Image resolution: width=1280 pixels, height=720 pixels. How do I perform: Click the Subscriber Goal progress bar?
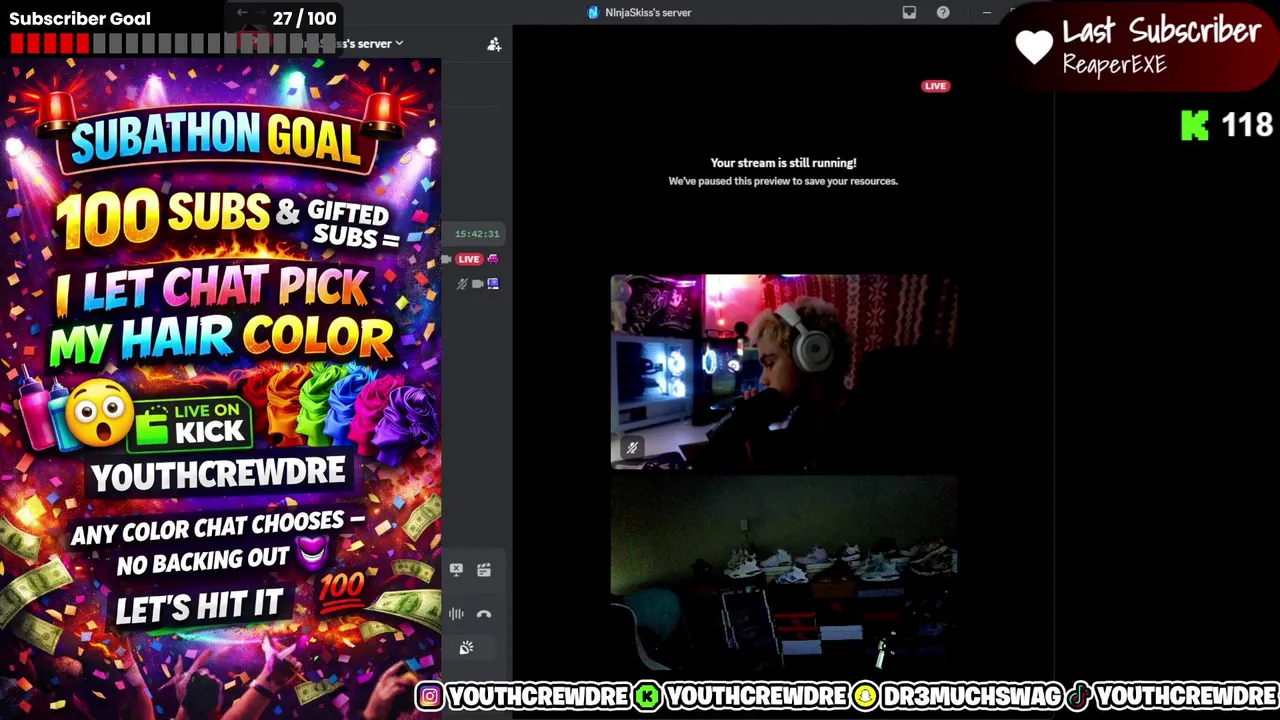tap(172, 43)
